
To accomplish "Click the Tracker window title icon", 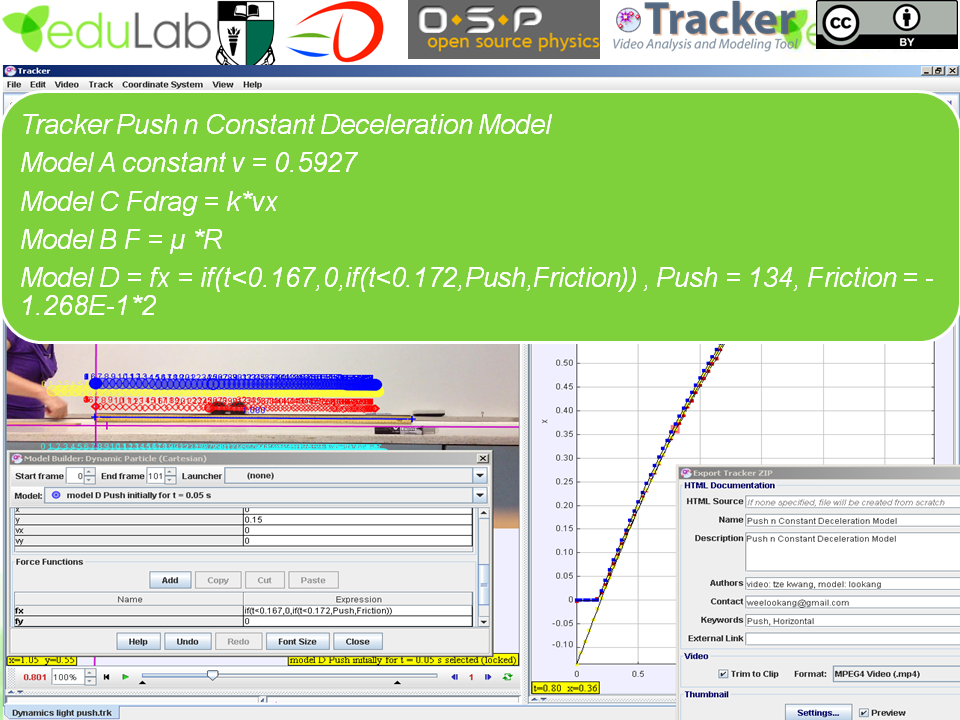I will 10,70.
